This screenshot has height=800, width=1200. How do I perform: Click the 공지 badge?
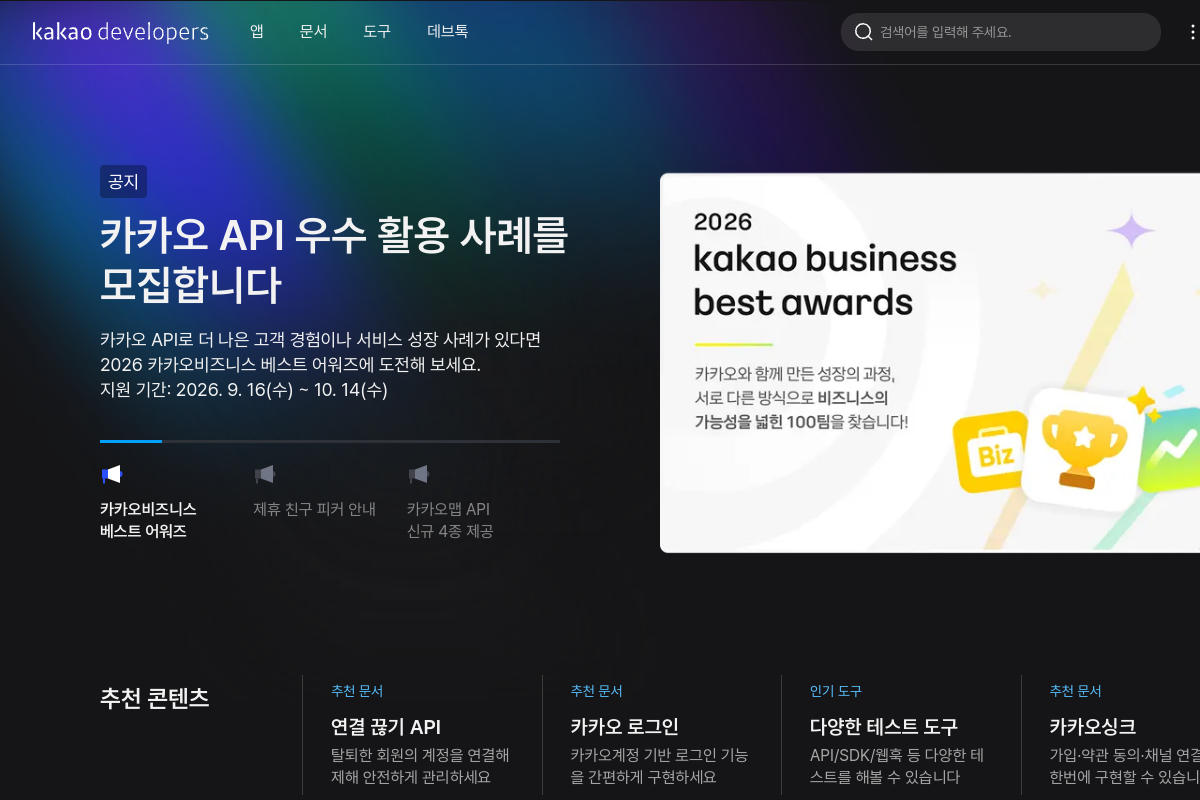(x=123, y=182)
